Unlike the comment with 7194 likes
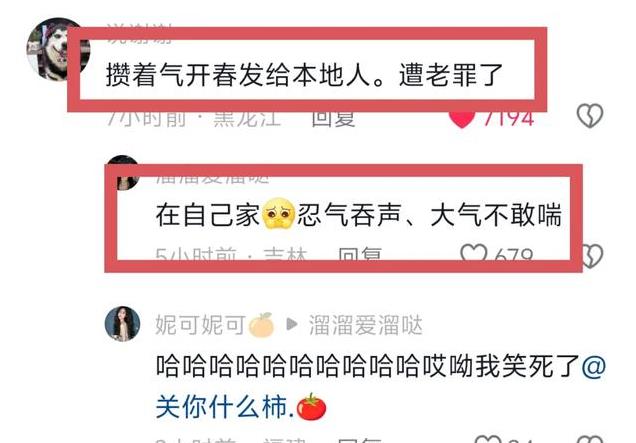 point(462,118)
